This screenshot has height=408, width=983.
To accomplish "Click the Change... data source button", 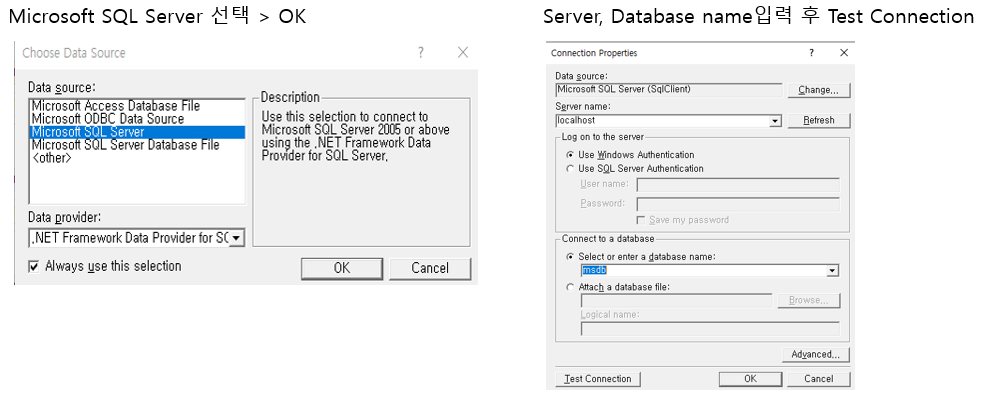I will 818,90.
